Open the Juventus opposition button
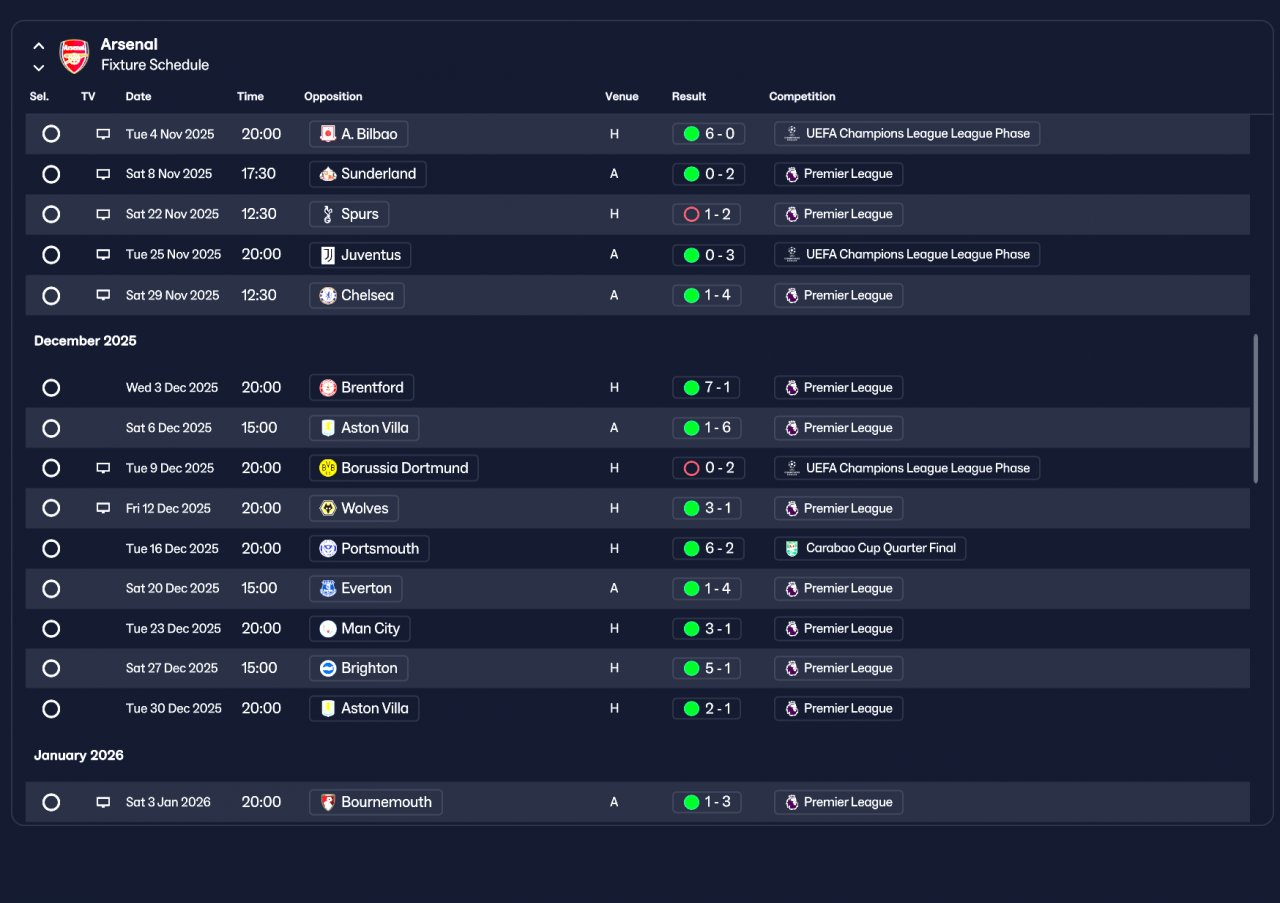Image resolution: width=1280 pixels, height=903 pixels. 360,255
